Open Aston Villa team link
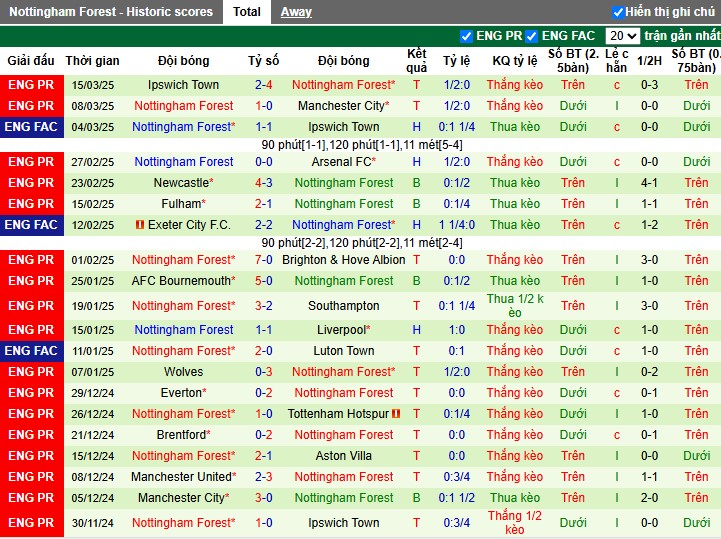Screen dimensions: 721x539 coord(343,456)
